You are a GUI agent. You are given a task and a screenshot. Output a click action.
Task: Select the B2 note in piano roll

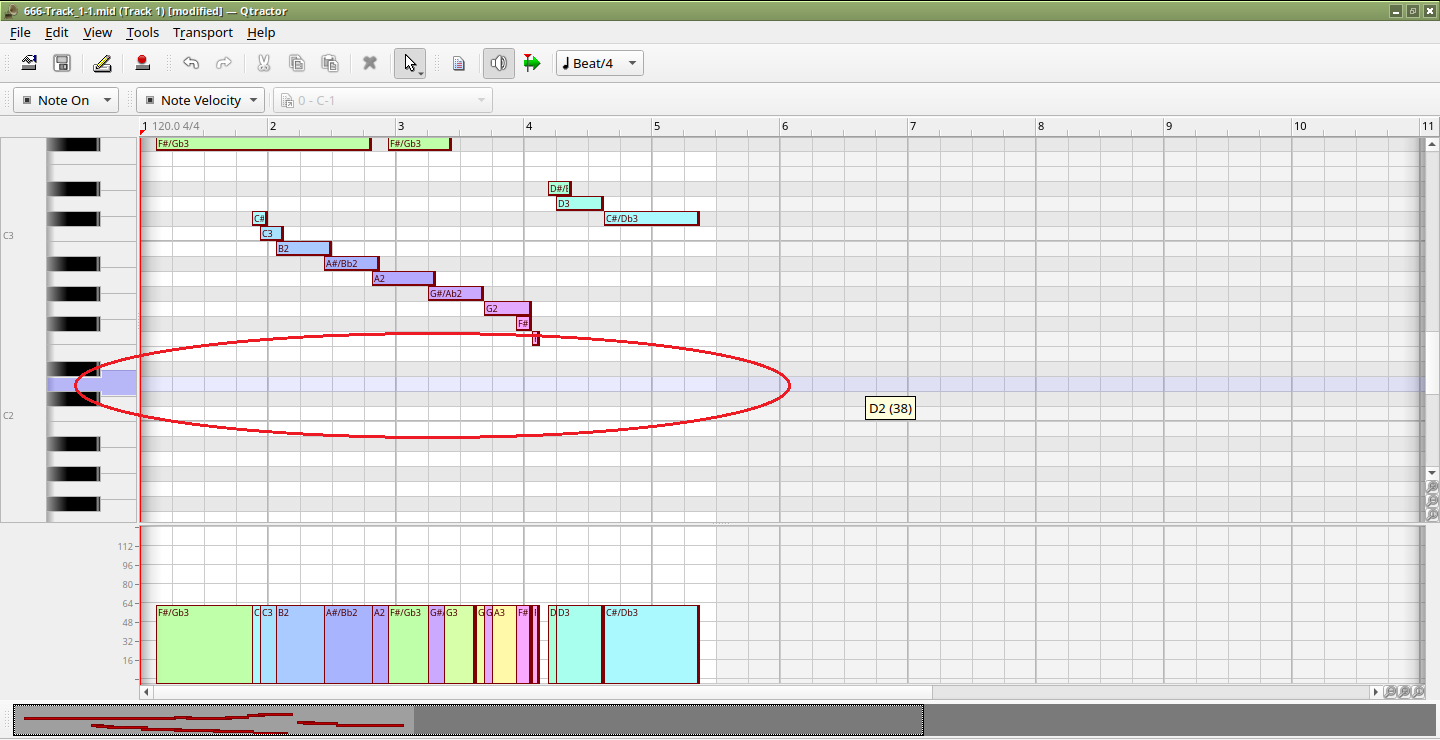[304, 248]
